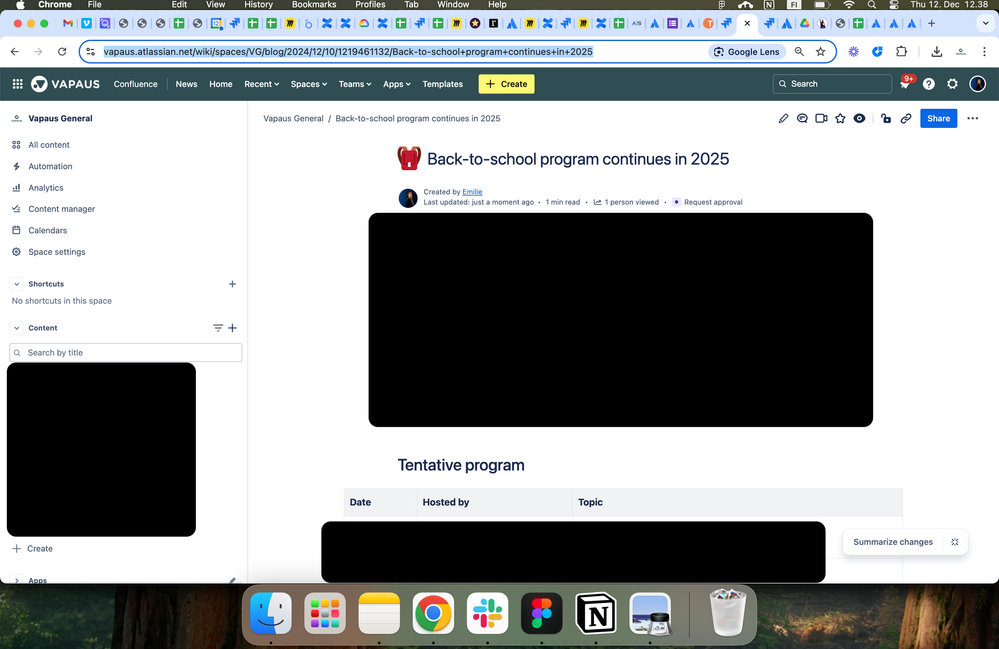Open Analytics from the sidebar

pos(44,187)
